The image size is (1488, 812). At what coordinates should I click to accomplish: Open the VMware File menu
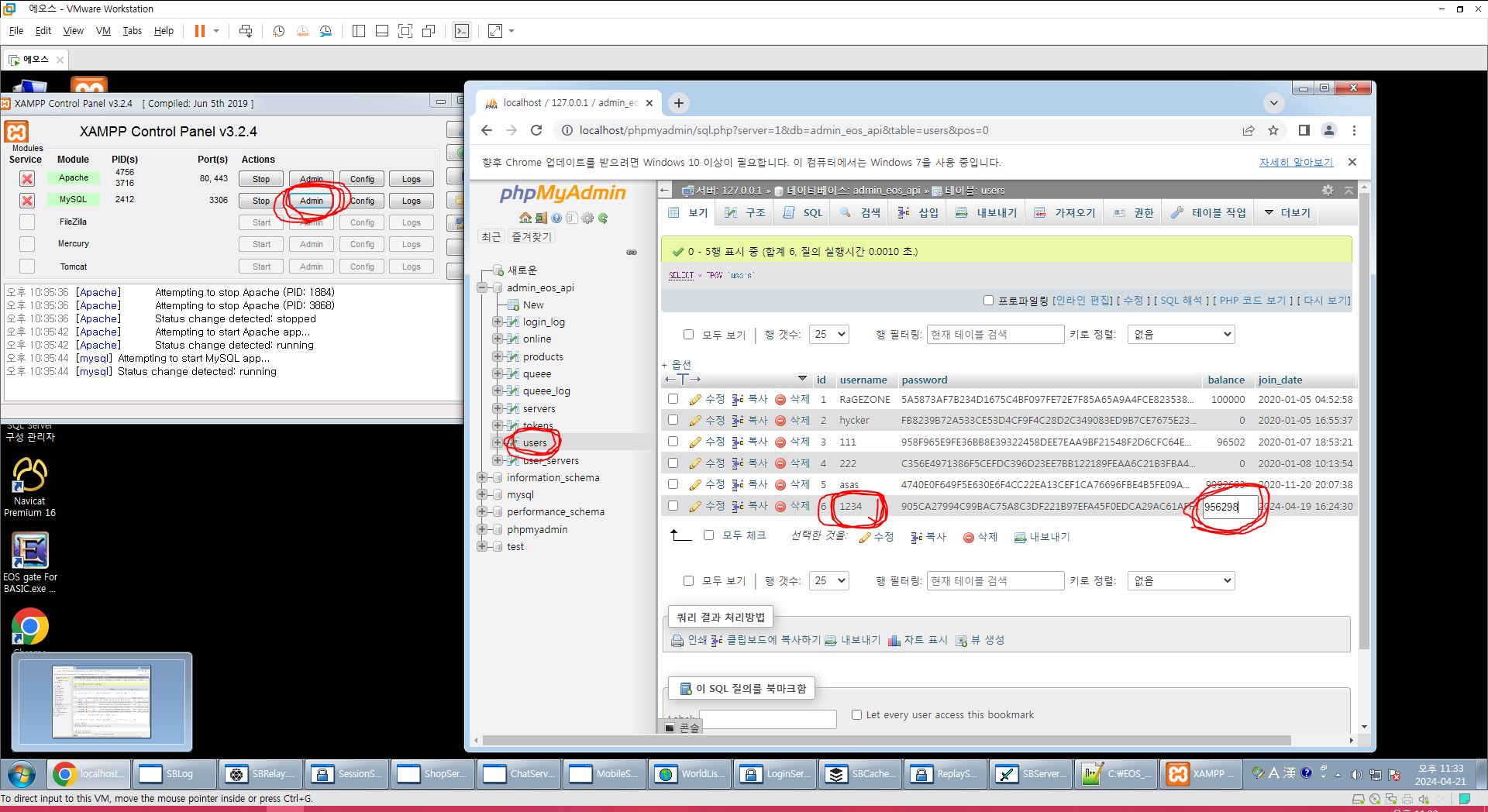pos(16,31)
